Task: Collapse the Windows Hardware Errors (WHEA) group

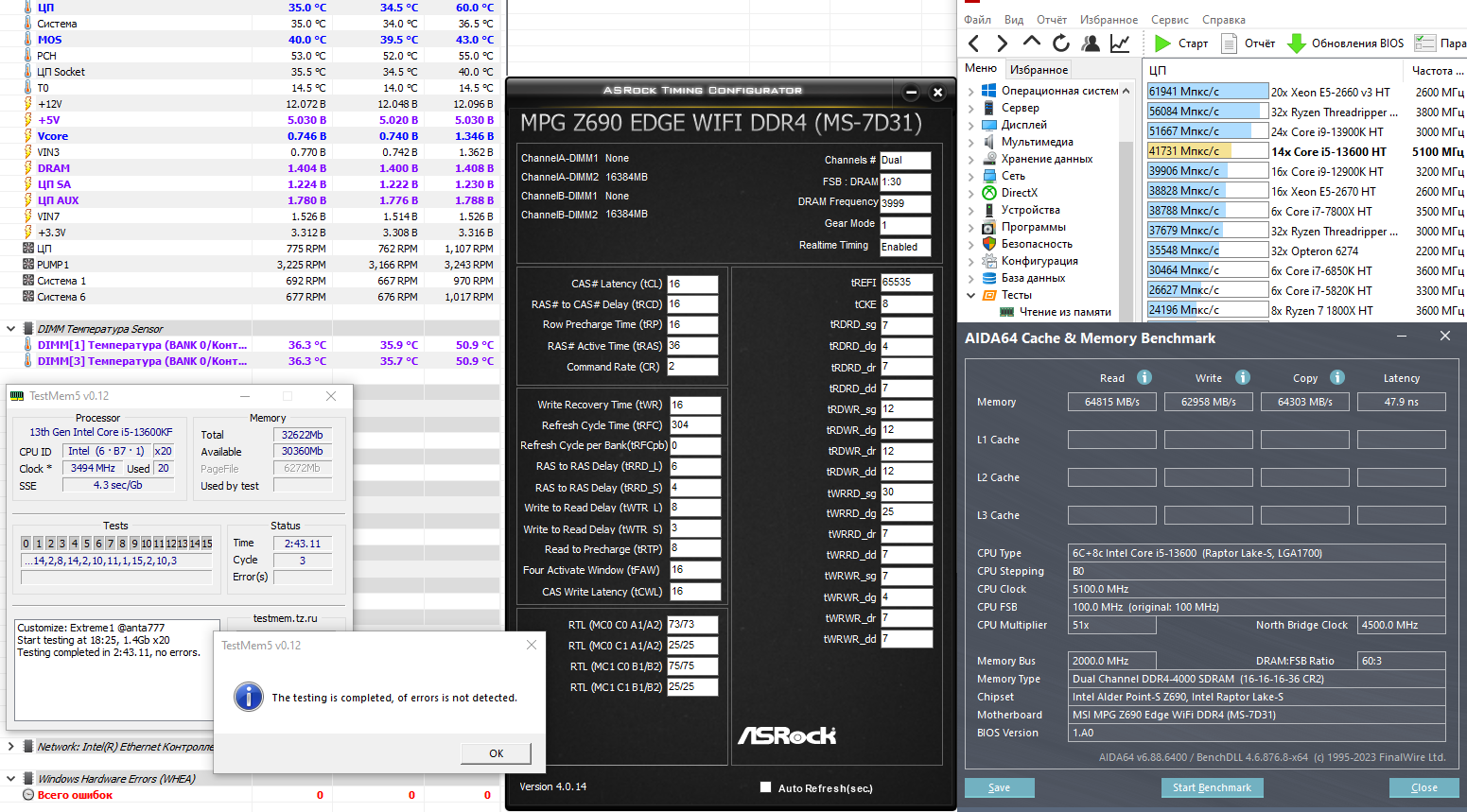Action: (10, 779)
